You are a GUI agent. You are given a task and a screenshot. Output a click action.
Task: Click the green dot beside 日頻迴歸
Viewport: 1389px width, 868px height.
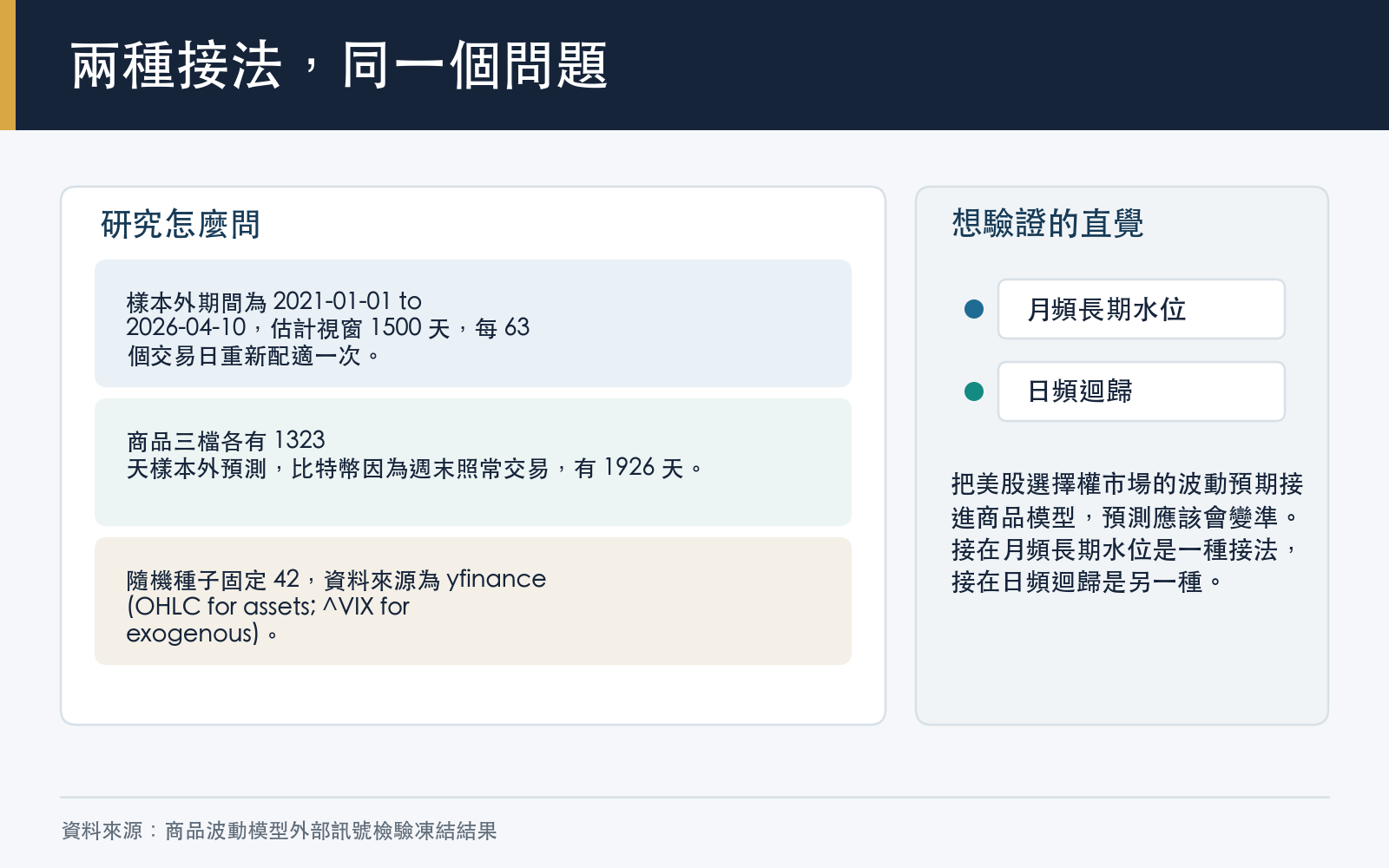[974, 391]
